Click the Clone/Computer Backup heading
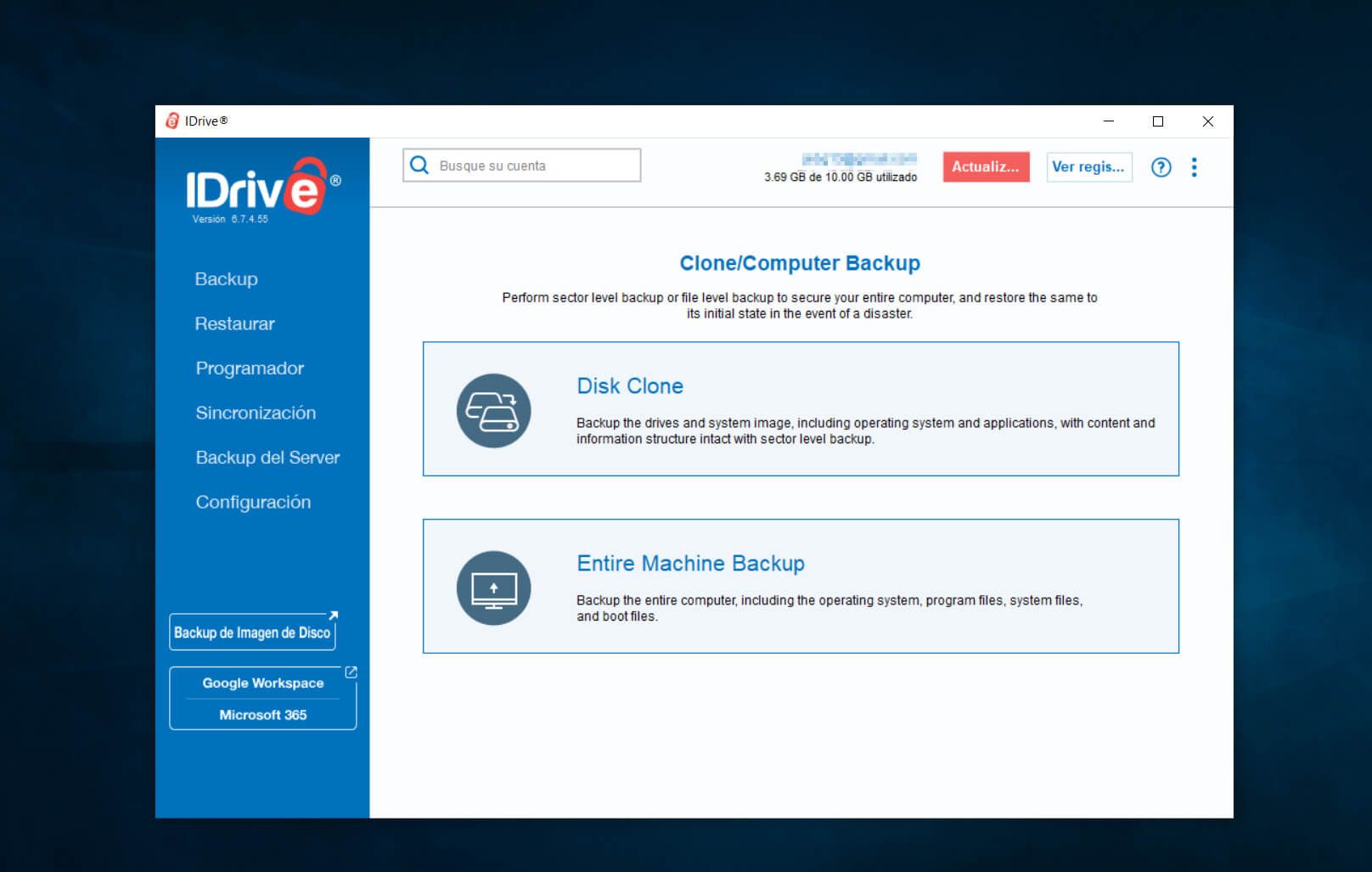This screenshot has width=1372, height=872. pyautogui.click(x=800, y=263)
